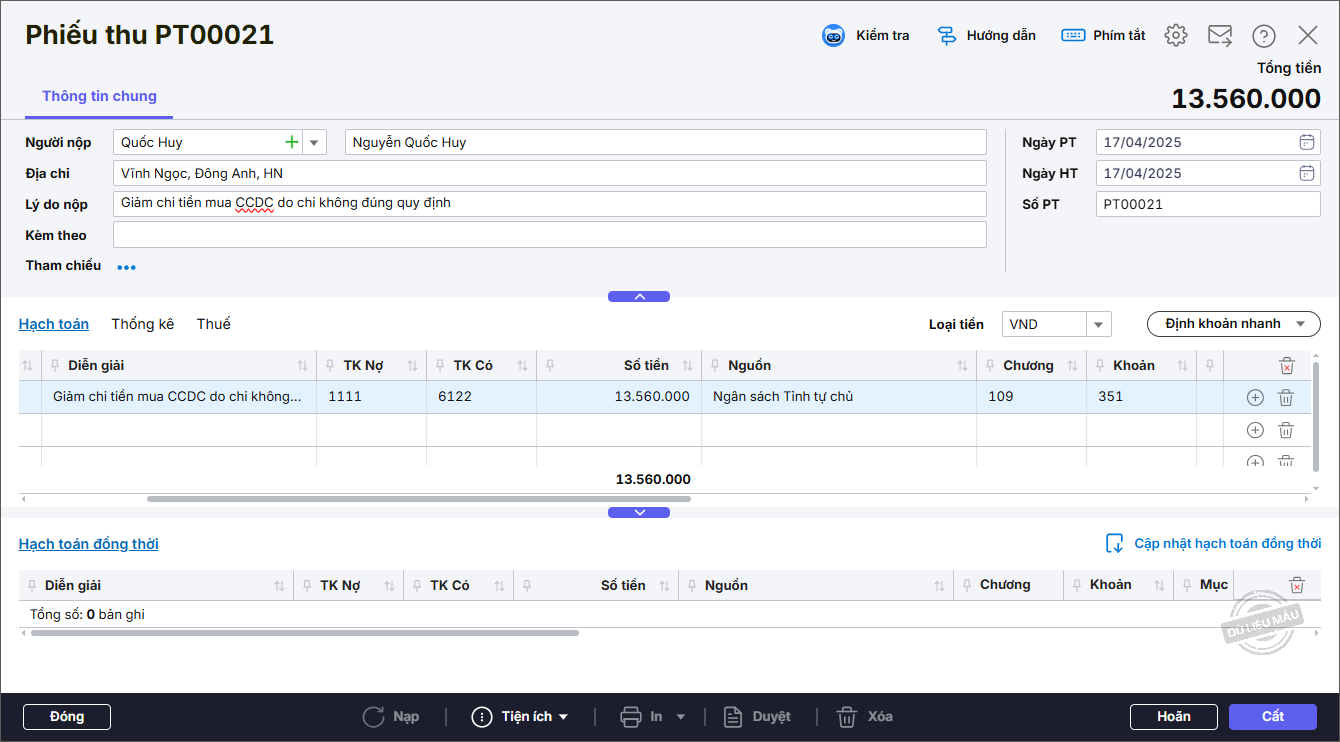
Task: Expand the Người nộp dropdown arrow
Action: [x=315, y=142]
